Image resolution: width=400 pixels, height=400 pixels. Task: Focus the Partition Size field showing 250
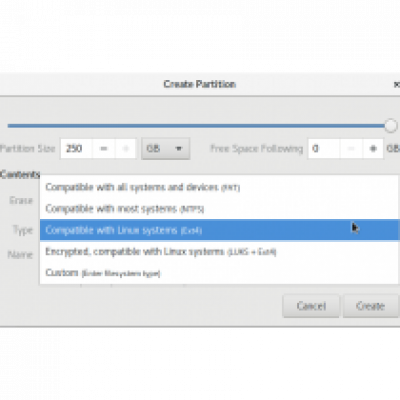click(76, 148)
